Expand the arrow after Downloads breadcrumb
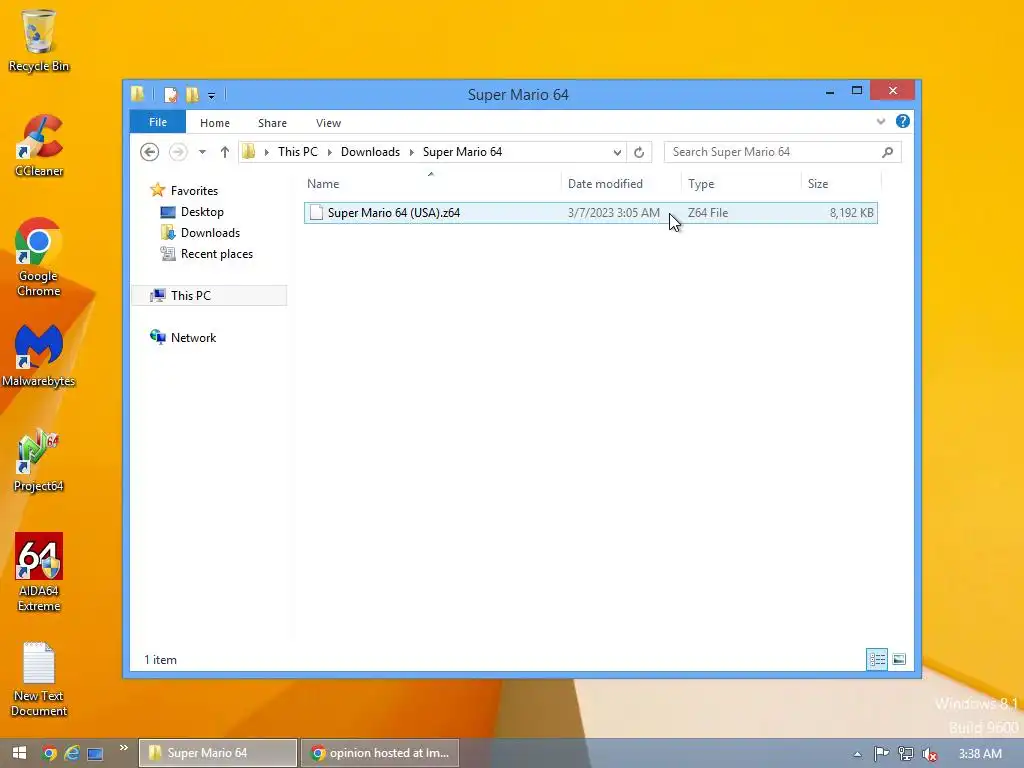 pyautogui.click(x=412, y=152)
